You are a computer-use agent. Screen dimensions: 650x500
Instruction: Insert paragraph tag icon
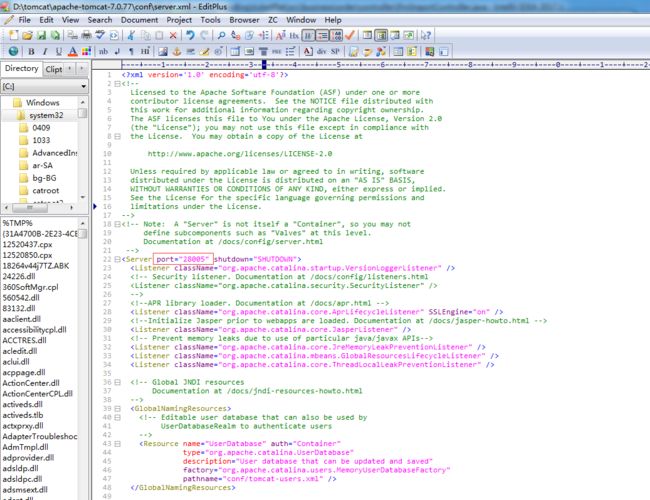coord(131,51)
